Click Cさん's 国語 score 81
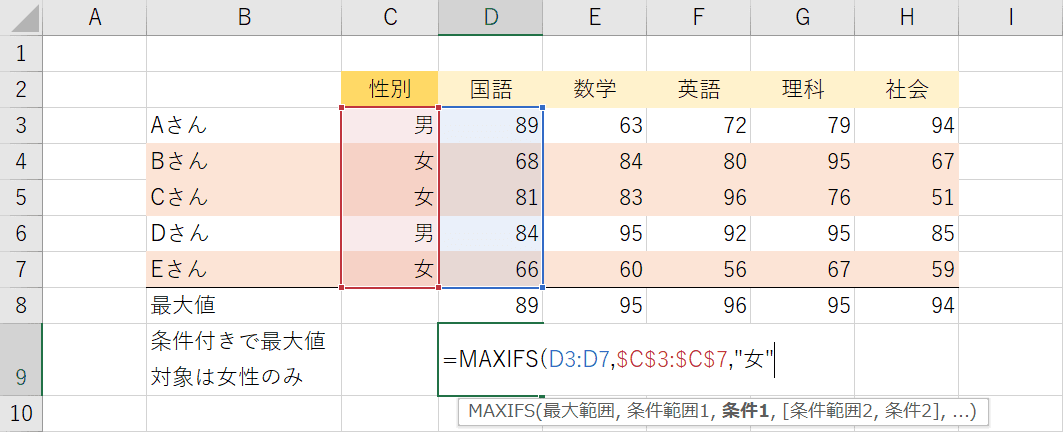Viewport: 1063px width, 432px height. pyautogui.click(x=490, y=197)
